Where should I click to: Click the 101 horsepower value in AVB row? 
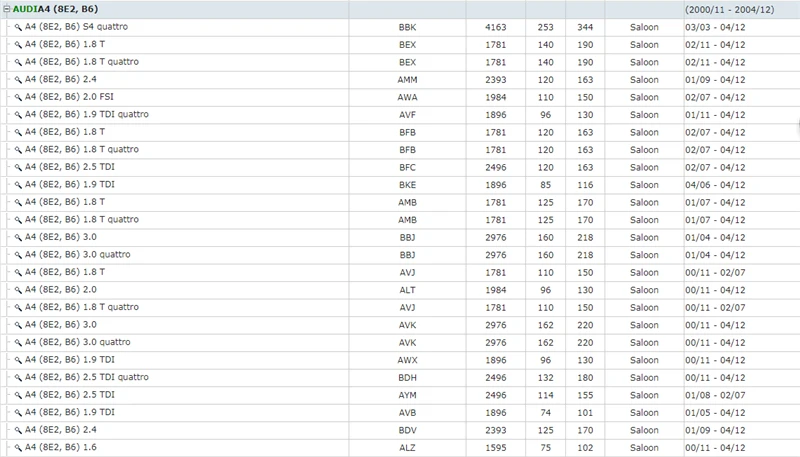click(x=585, y=413)
